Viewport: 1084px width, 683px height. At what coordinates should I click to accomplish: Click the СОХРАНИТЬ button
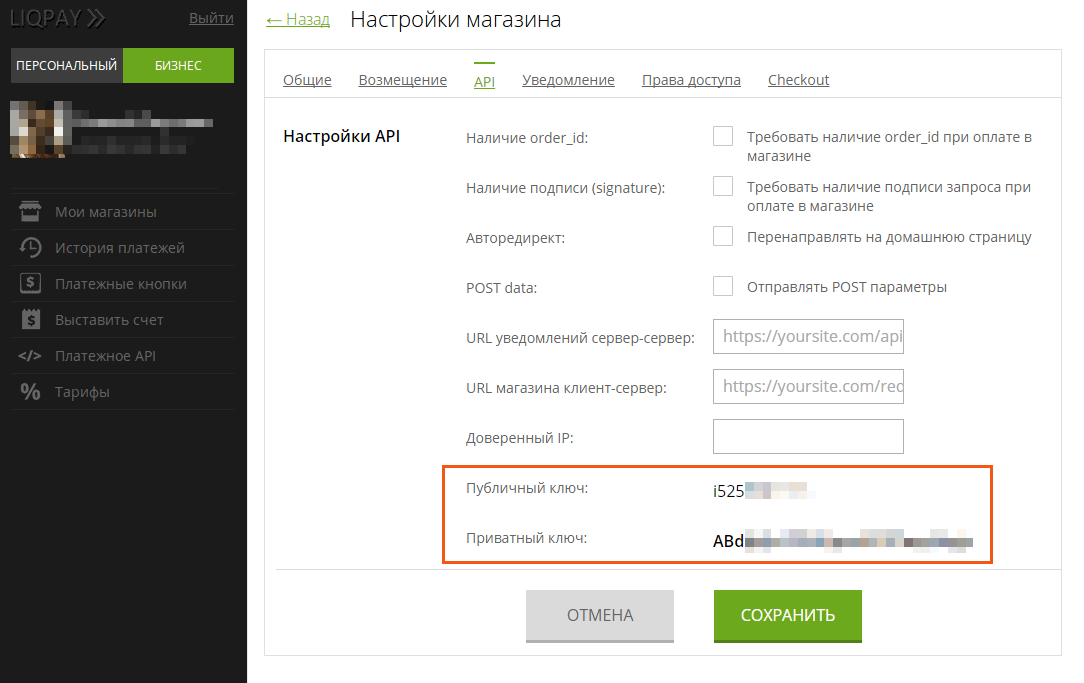pyautogui.click(x=788, y=615)
